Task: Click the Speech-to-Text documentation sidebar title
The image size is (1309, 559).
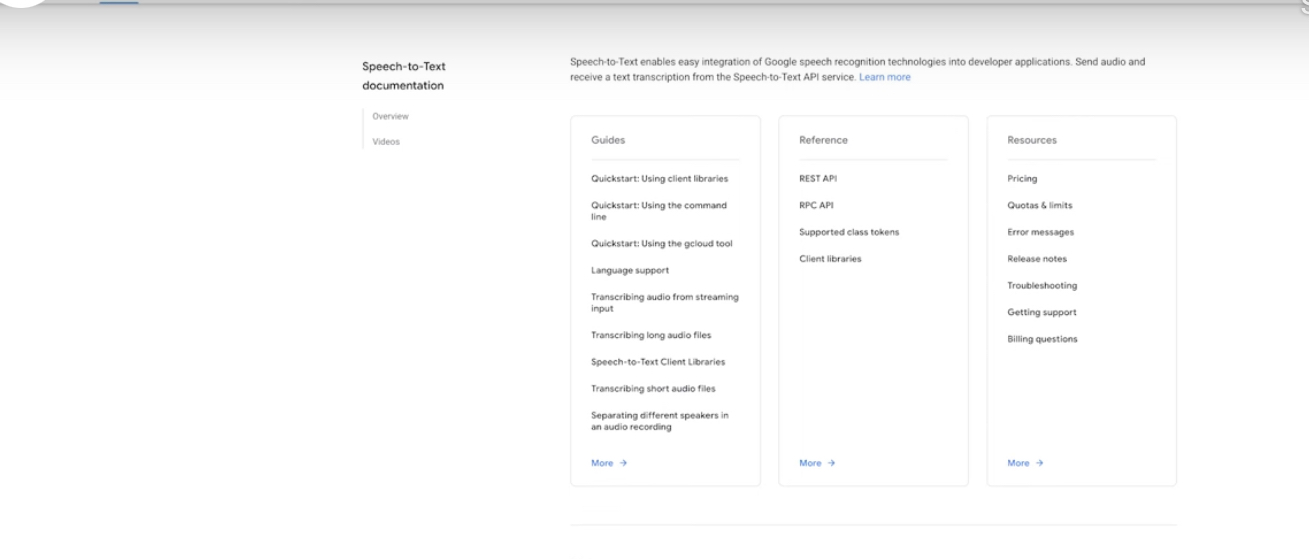Action: [x=404, y=76]
